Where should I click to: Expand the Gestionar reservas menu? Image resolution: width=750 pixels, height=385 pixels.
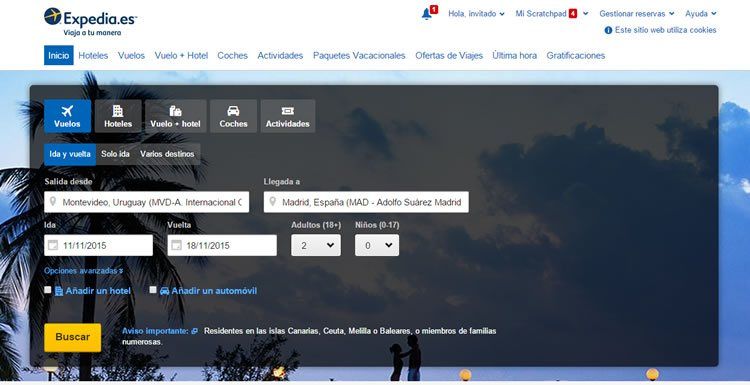click(x=637, y=14)
